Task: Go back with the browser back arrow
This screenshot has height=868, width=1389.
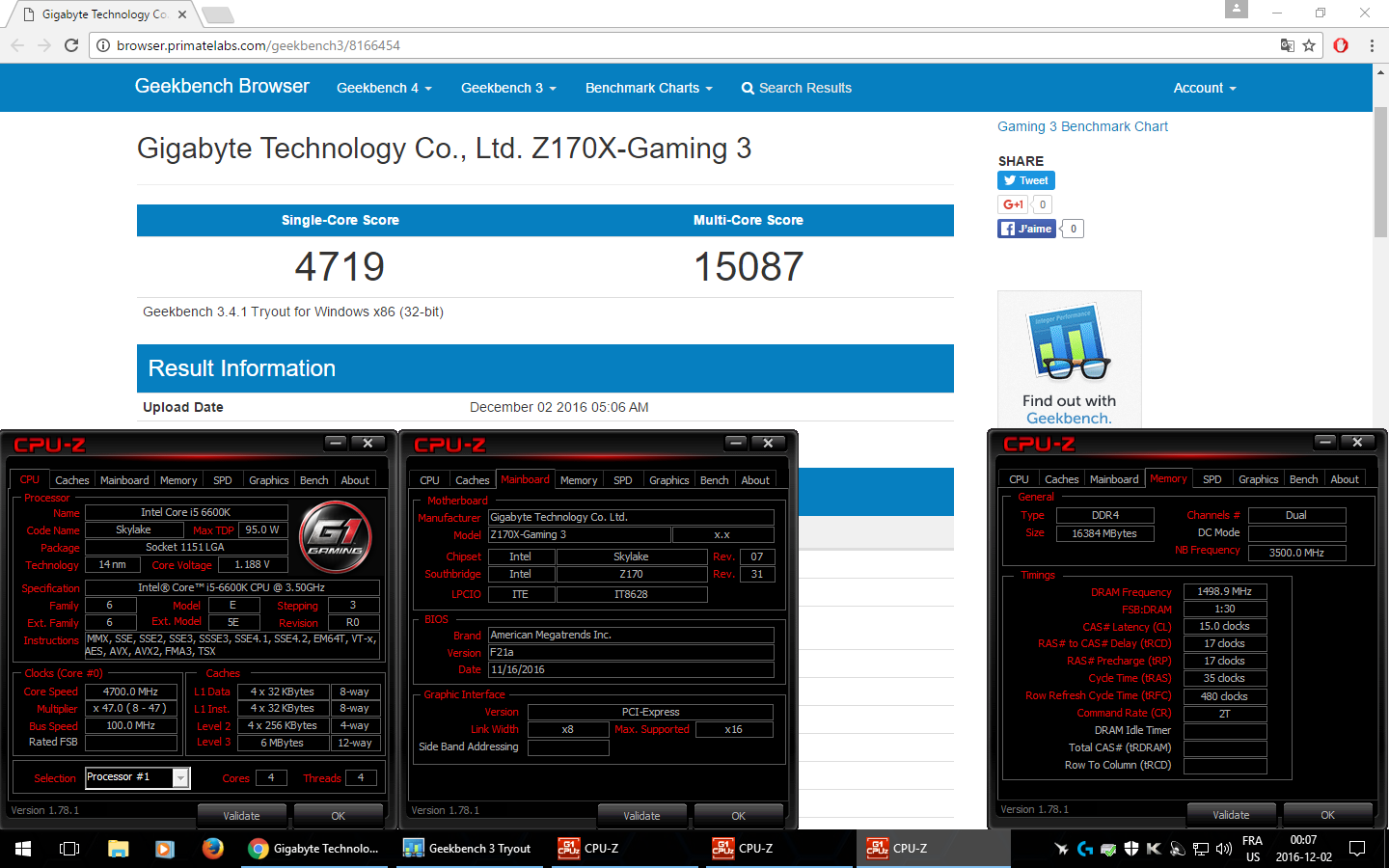Action: pos(17,45)
